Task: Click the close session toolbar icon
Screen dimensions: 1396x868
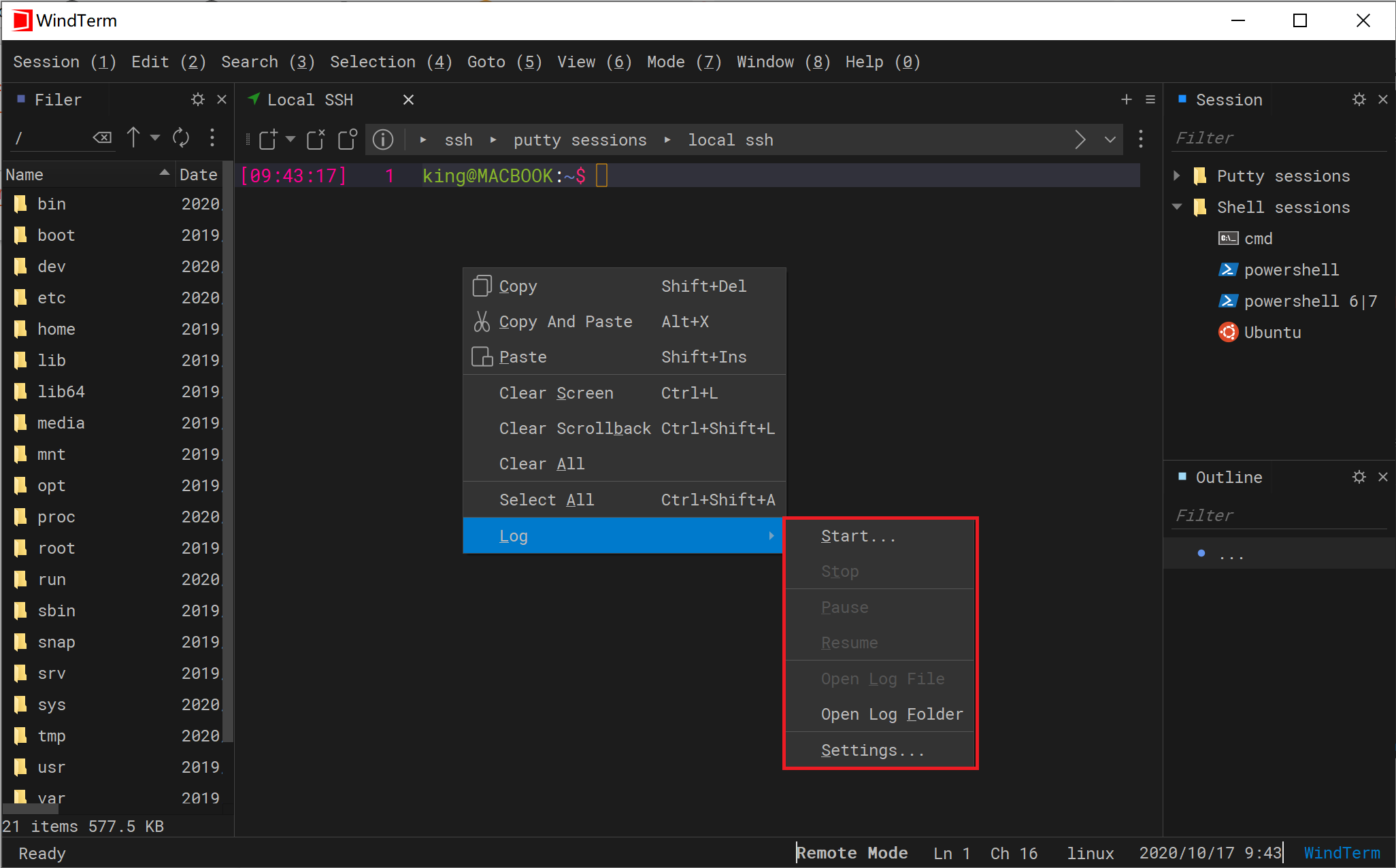Action: tap(316, 139)
